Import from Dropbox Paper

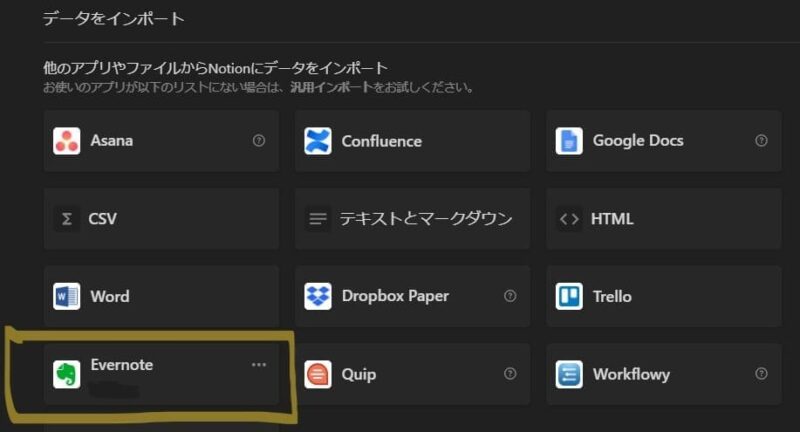click(x=412, y=296)
